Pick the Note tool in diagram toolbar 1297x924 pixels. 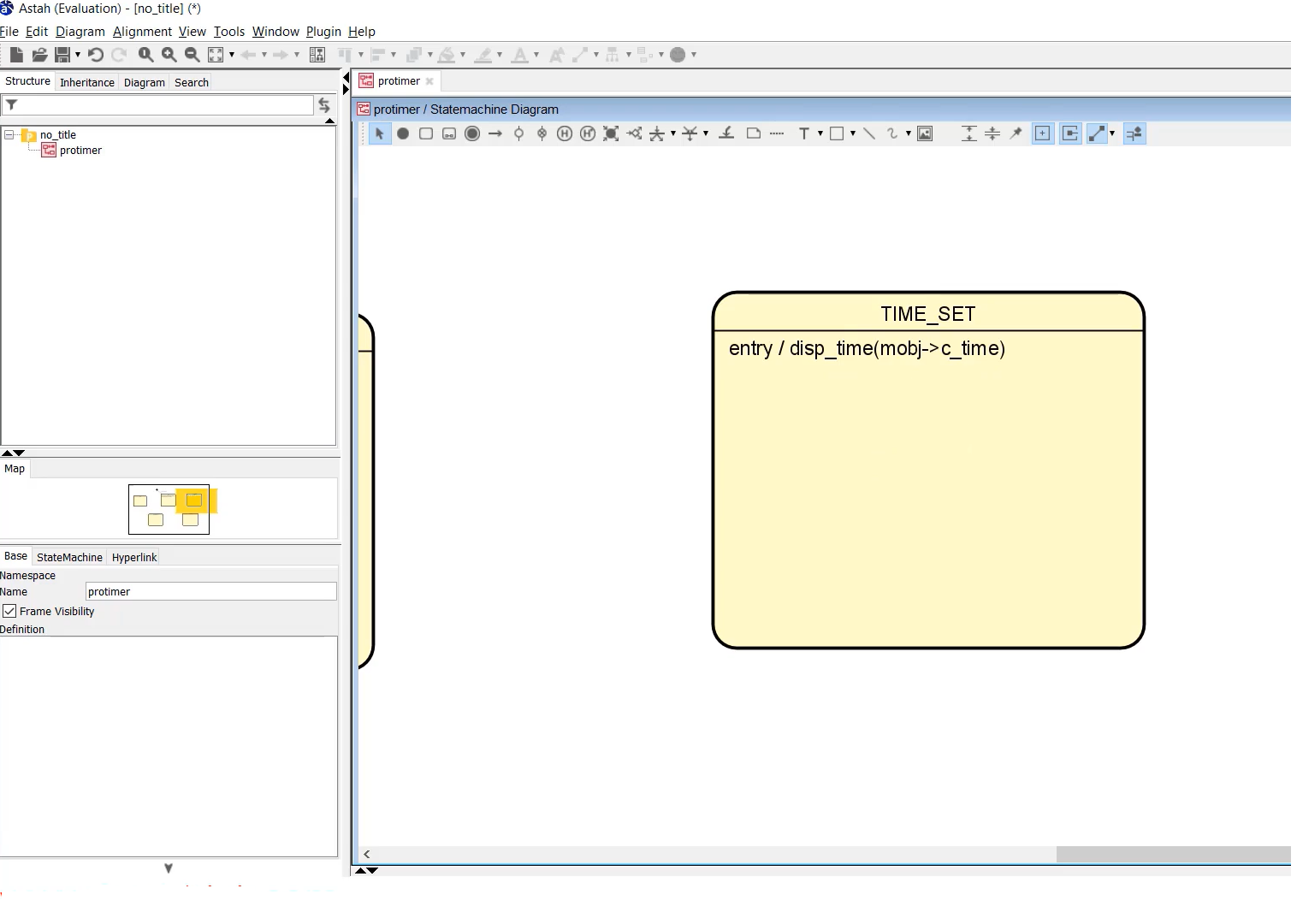[754, 133]
